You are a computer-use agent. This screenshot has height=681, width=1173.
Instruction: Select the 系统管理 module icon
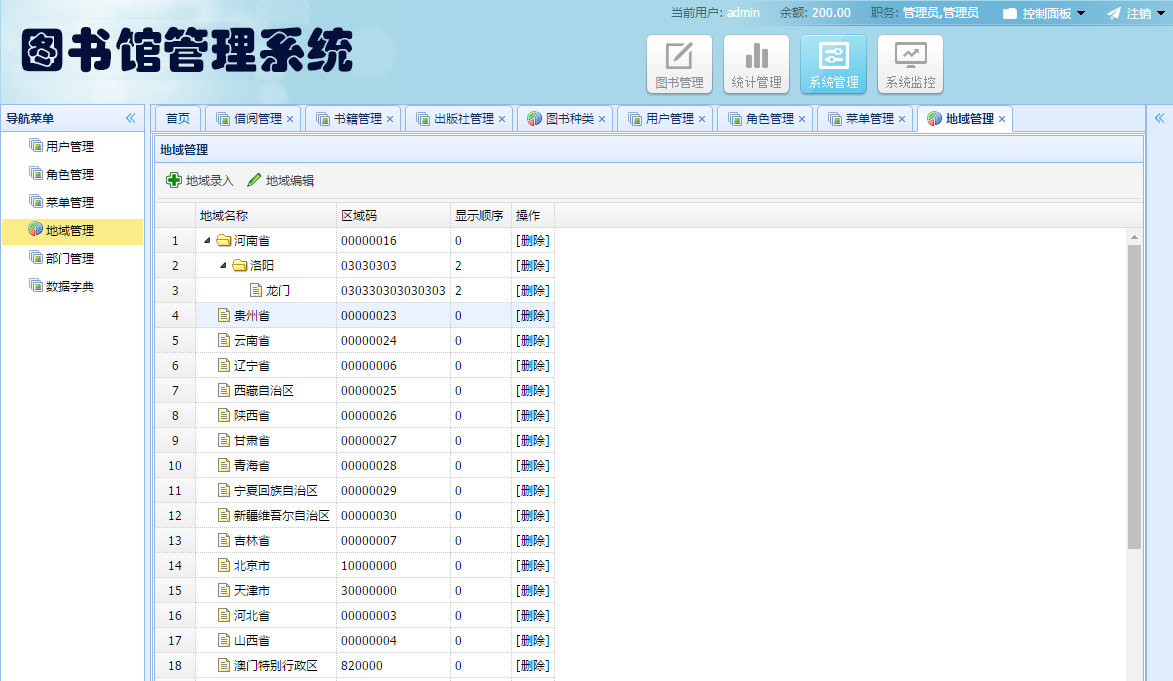coord(833,63)
